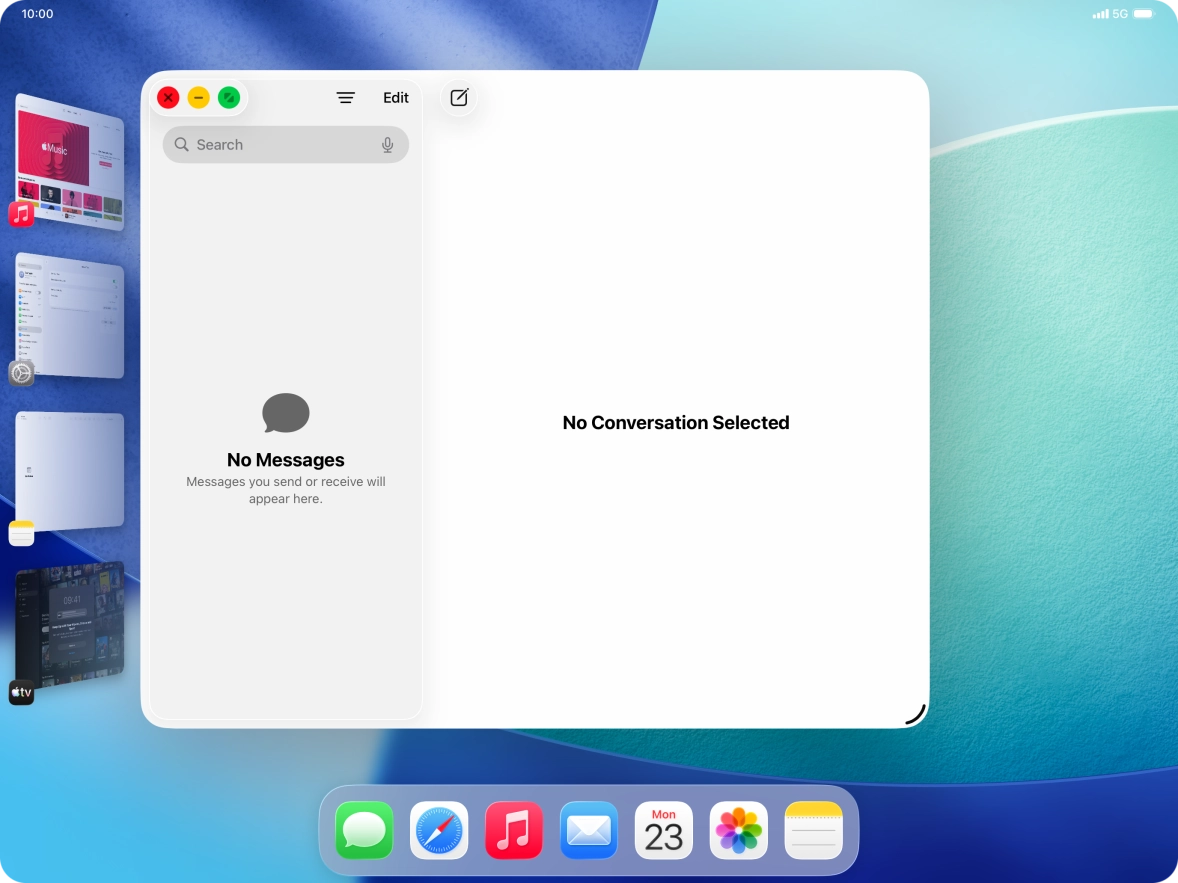The height and width of the screenshot is (883, 1178).
Task: Tap the 10:00 clock in the status bar
Action: 37,14
